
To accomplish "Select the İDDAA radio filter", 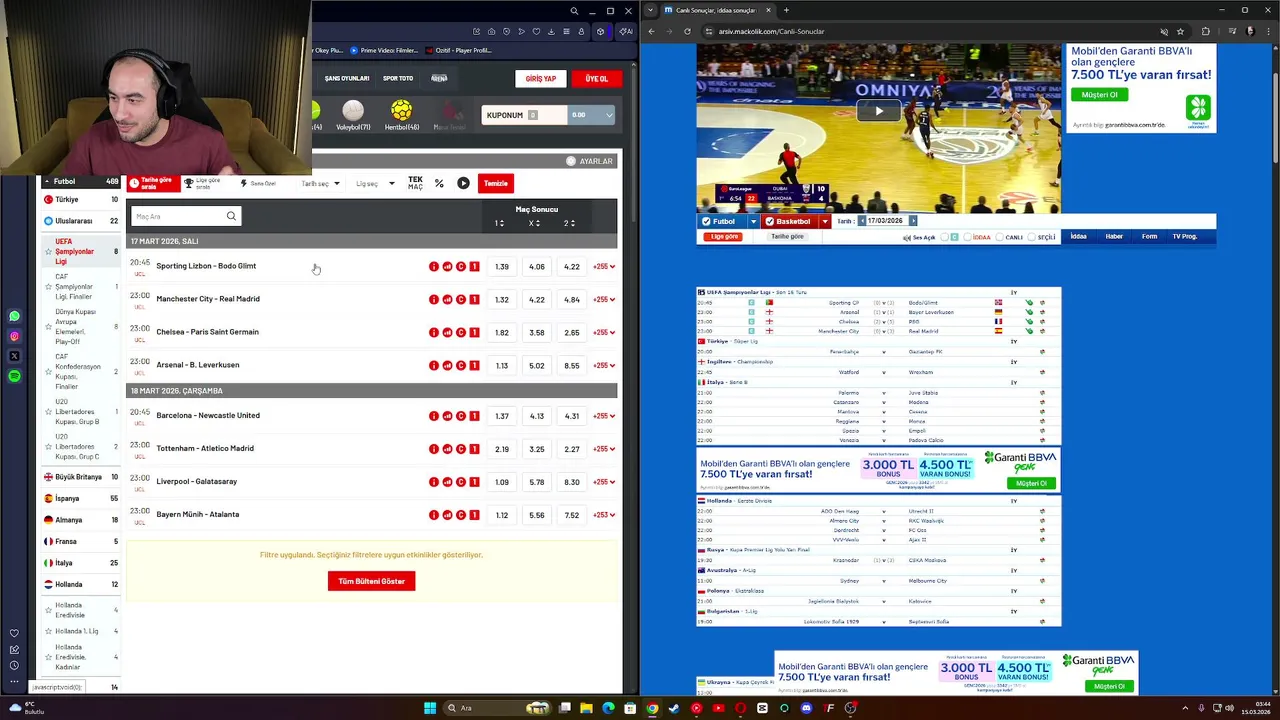I will [967, 237].
